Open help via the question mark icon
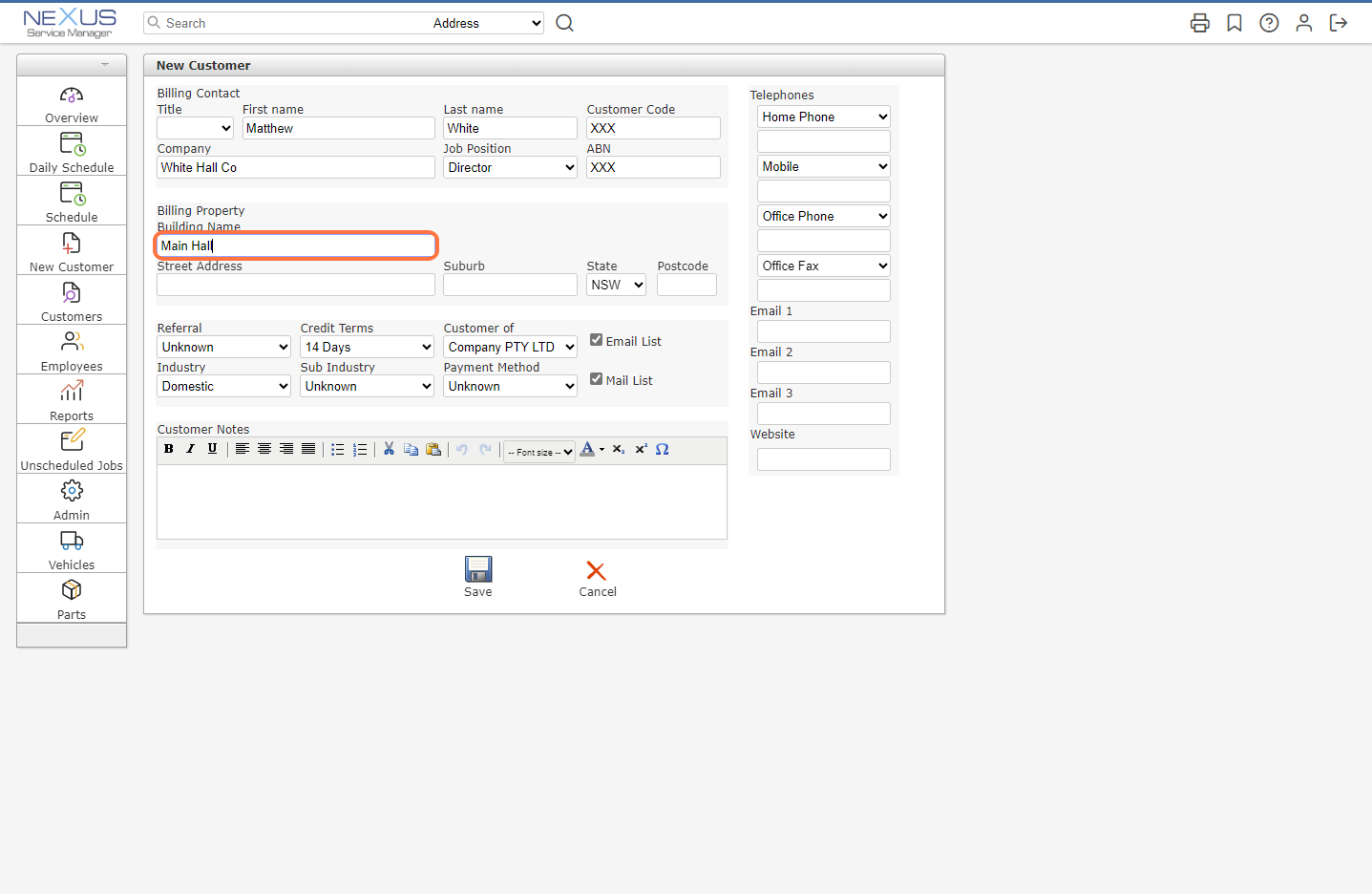Viewport: 1372px width, 894px height. [1269, 23]
